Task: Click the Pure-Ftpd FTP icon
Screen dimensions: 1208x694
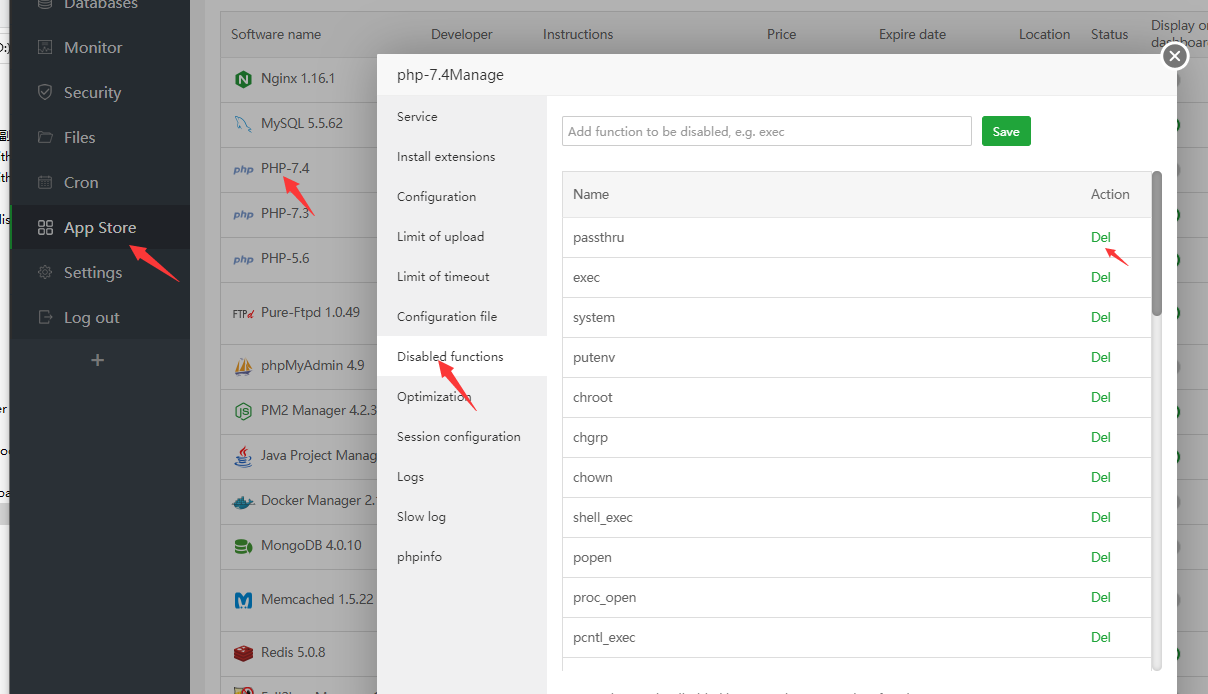Action: (243, 313)
